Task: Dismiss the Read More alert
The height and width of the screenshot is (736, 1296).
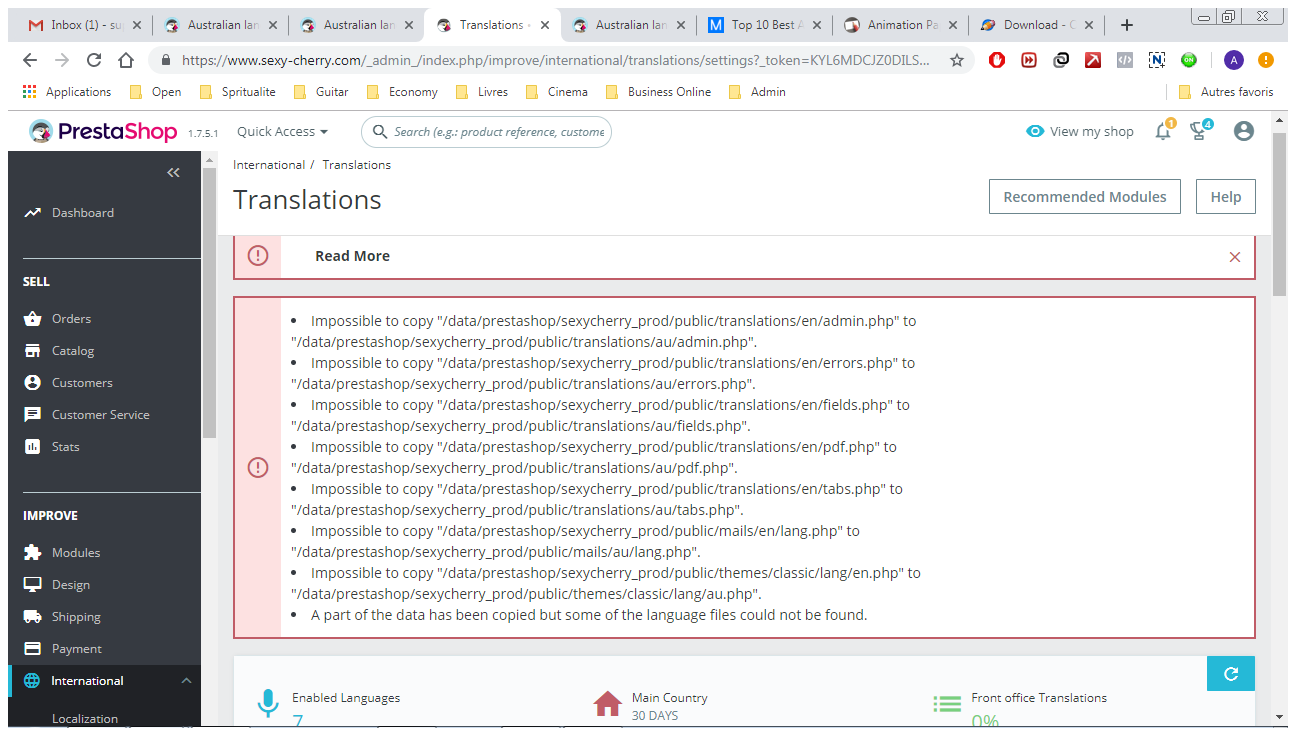Action: 1235,257
